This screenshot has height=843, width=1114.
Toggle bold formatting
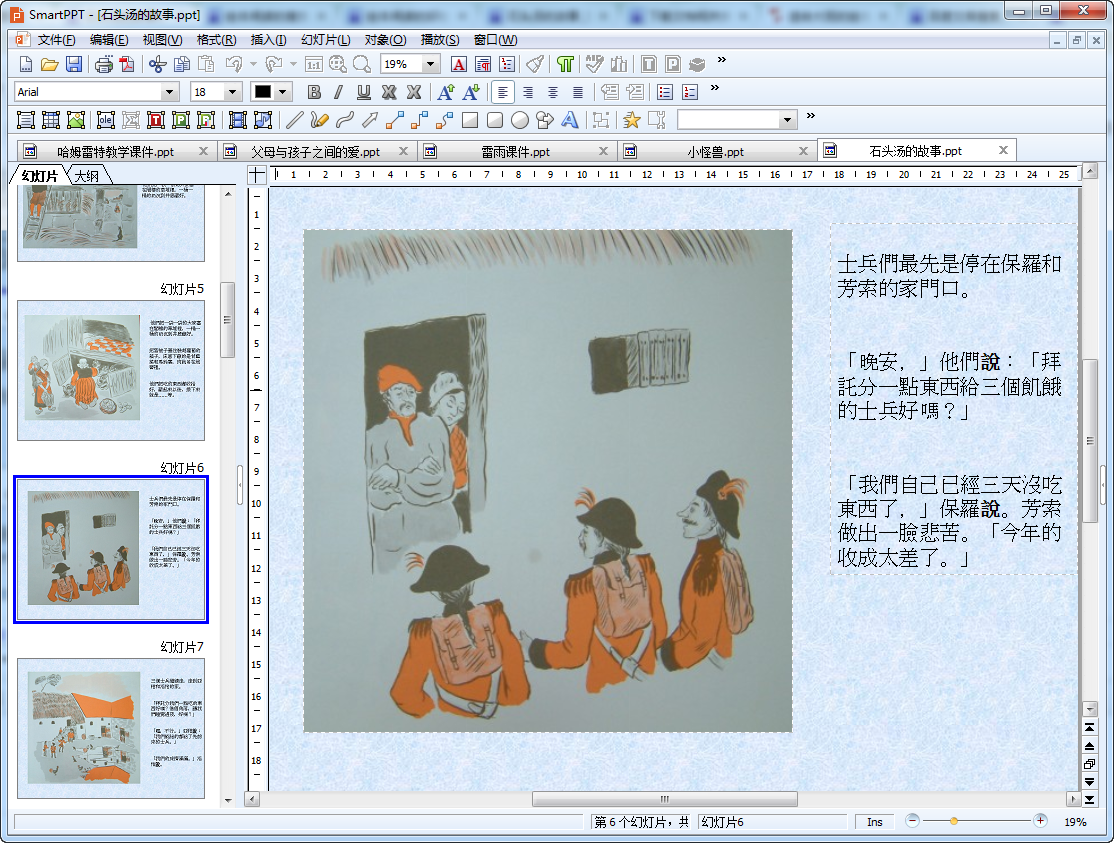314,92
